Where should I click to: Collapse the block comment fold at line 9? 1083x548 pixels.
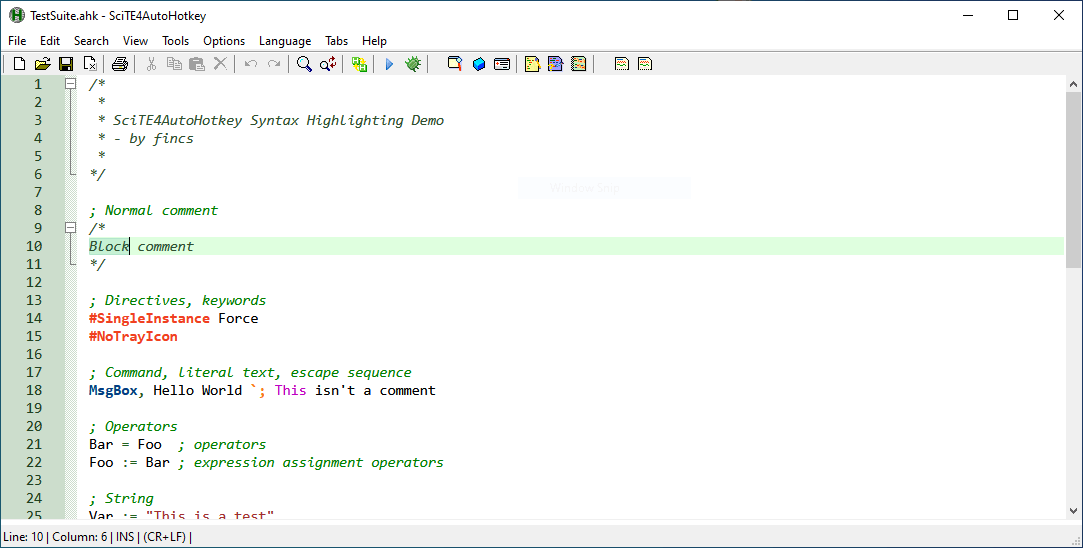click(70, 227)
